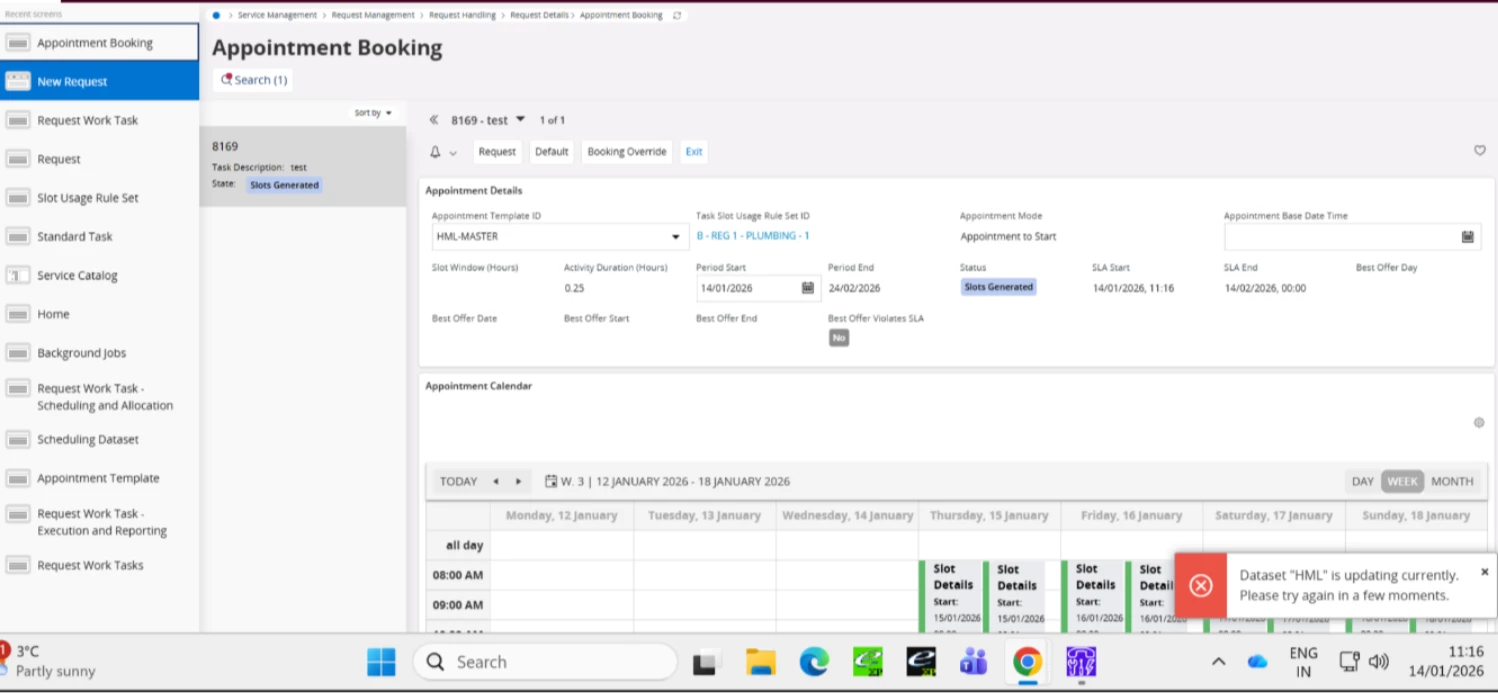Open the week date picker W. 3
This screenshot has width=1498, height=693.
[x=667, y=481]
